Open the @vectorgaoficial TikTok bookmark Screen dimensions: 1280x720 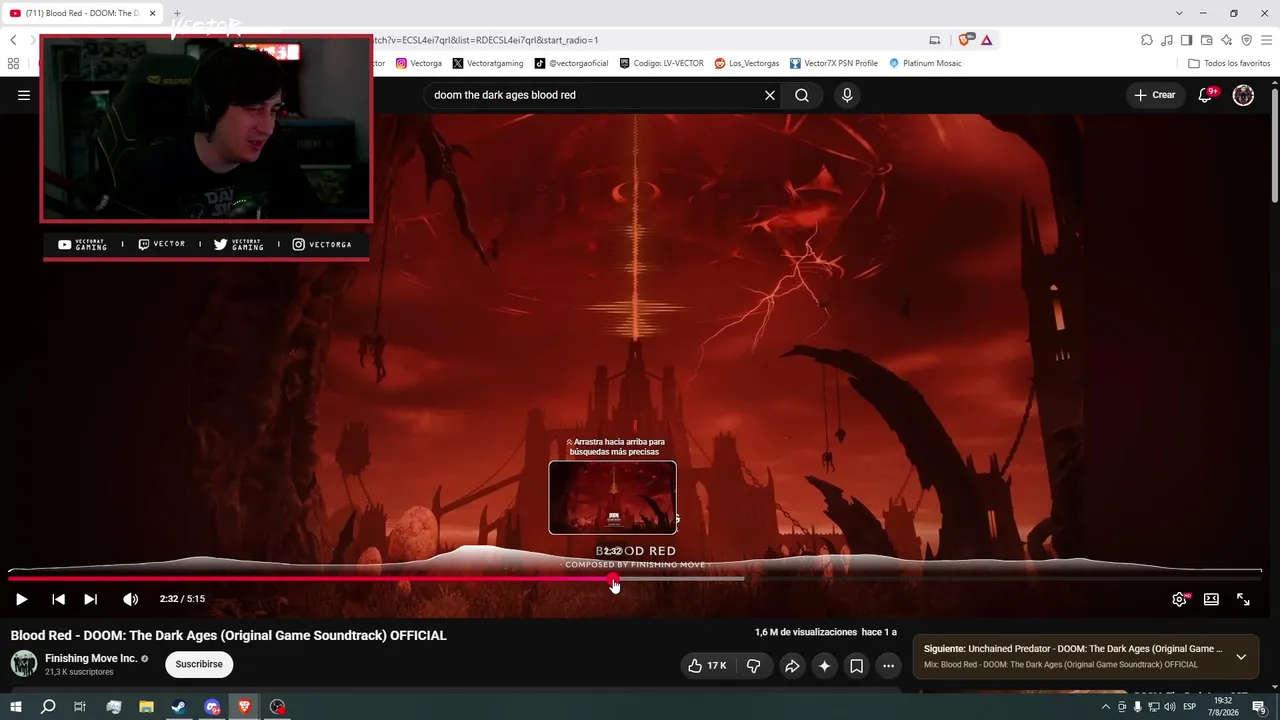571,63
